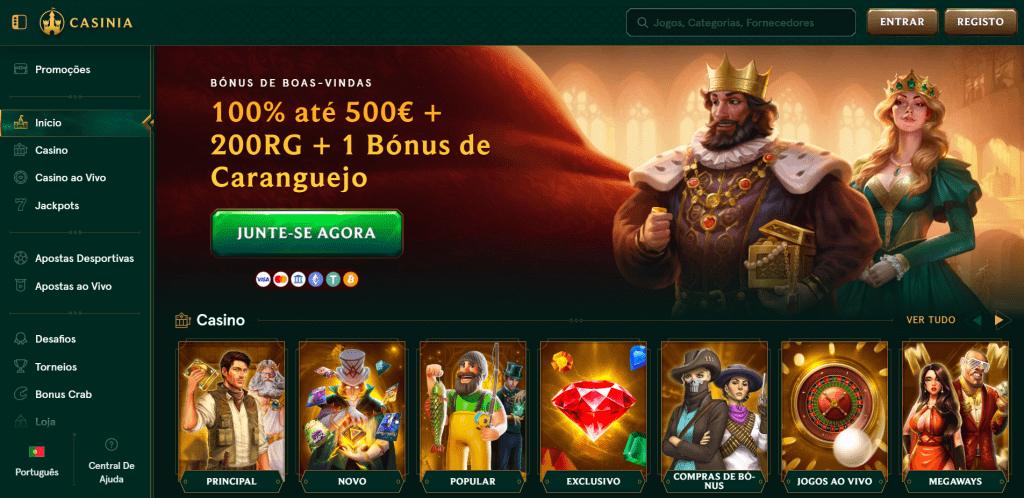Focus the Jogos, Categorias, Fornecedores search field

click(741, 22)
